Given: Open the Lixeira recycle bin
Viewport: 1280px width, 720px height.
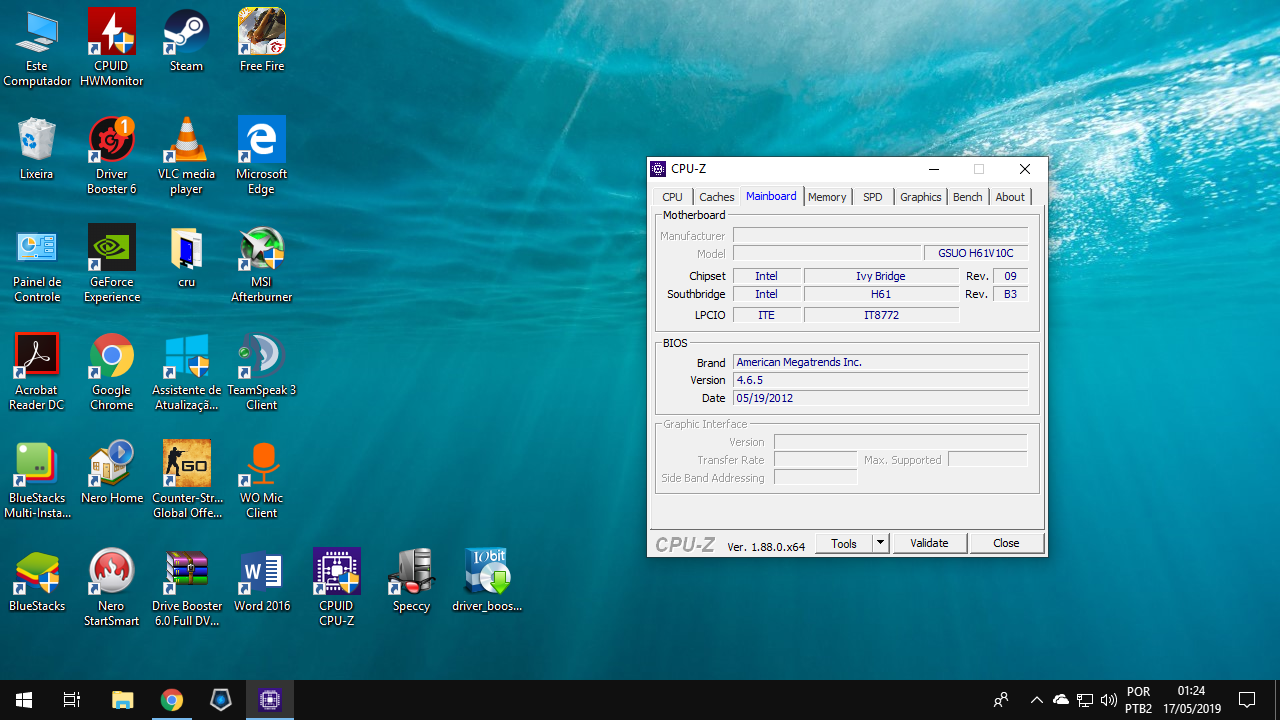Looking at the screenshot, I should (x=37, y=149).
